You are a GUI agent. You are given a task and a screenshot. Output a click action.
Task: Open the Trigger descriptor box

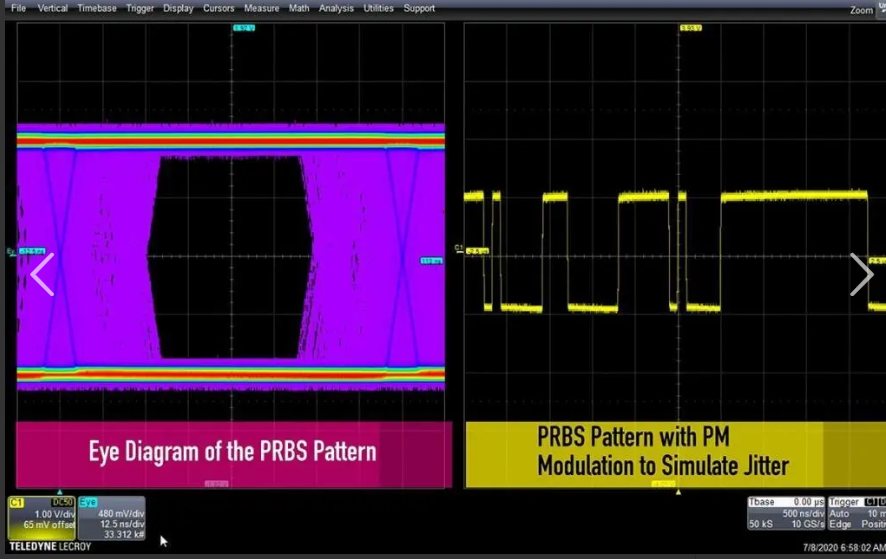click(856, 513)
